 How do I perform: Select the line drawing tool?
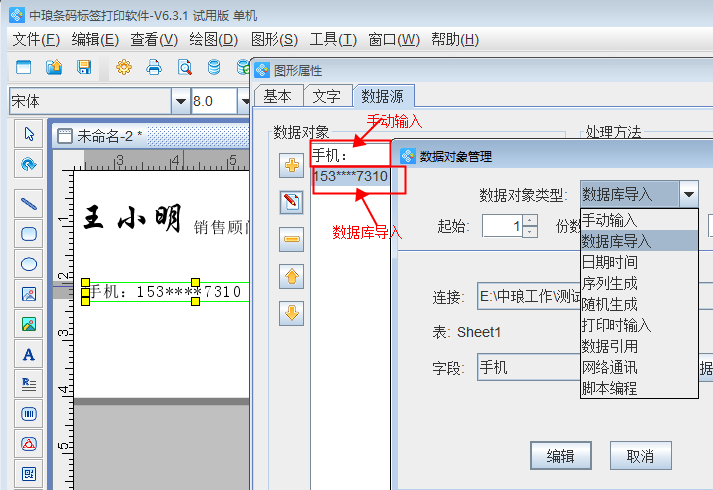click(29, 203)
